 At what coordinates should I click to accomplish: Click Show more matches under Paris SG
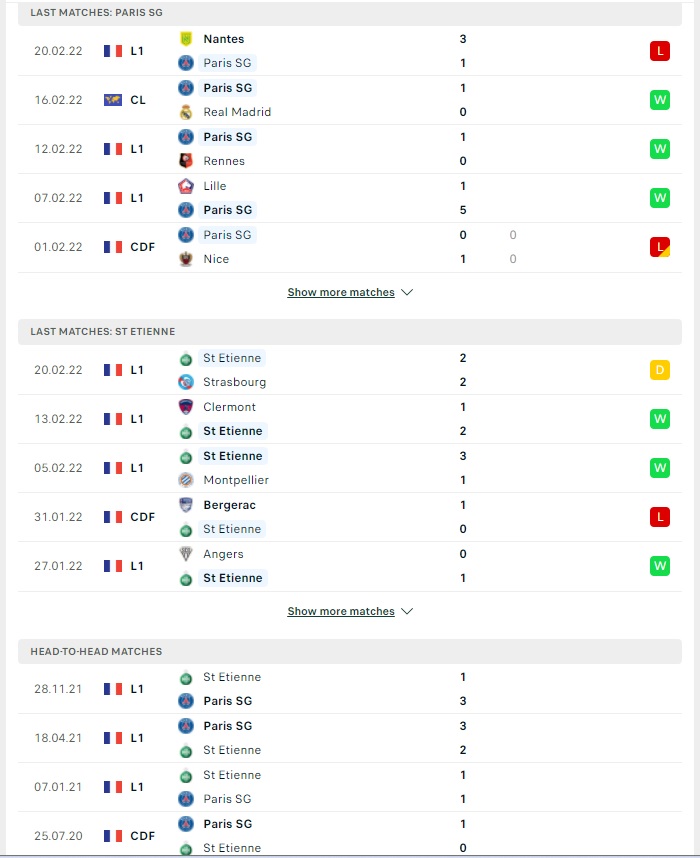pos(341,292)
